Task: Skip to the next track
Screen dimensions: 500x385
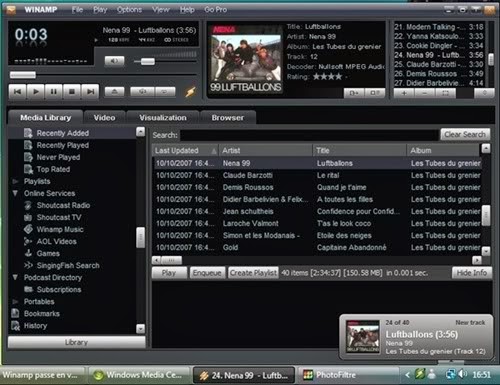Action: click(x=90, y=91)
